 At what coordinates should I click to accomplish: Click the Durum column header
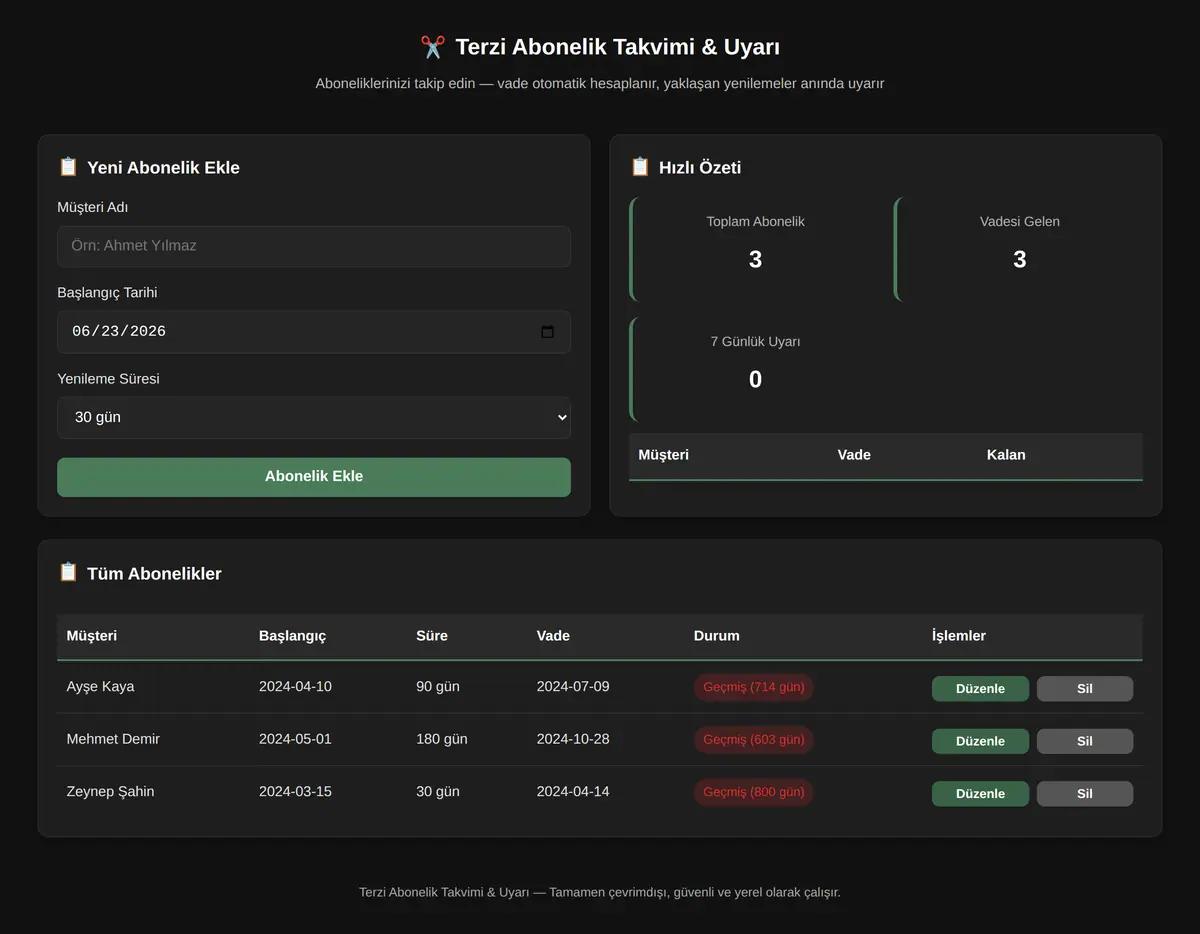717,636
